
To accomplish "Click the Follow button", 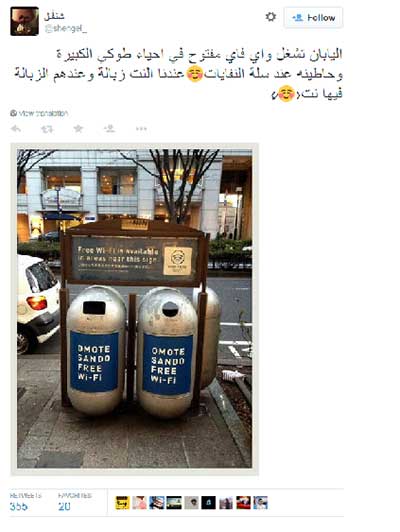I will [313, 18].
